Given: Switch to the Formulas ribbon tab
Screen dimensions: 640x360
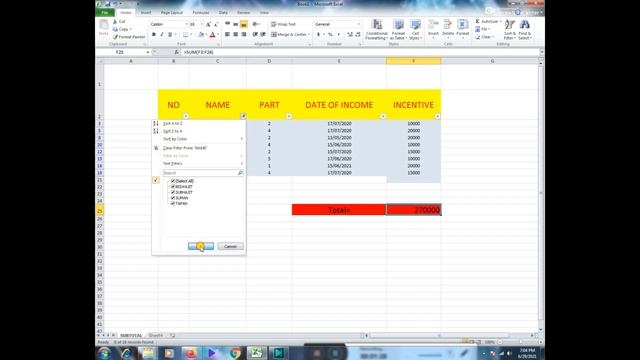Looking at the screenshot, I should pyautogui.click(x=201, y=13).
